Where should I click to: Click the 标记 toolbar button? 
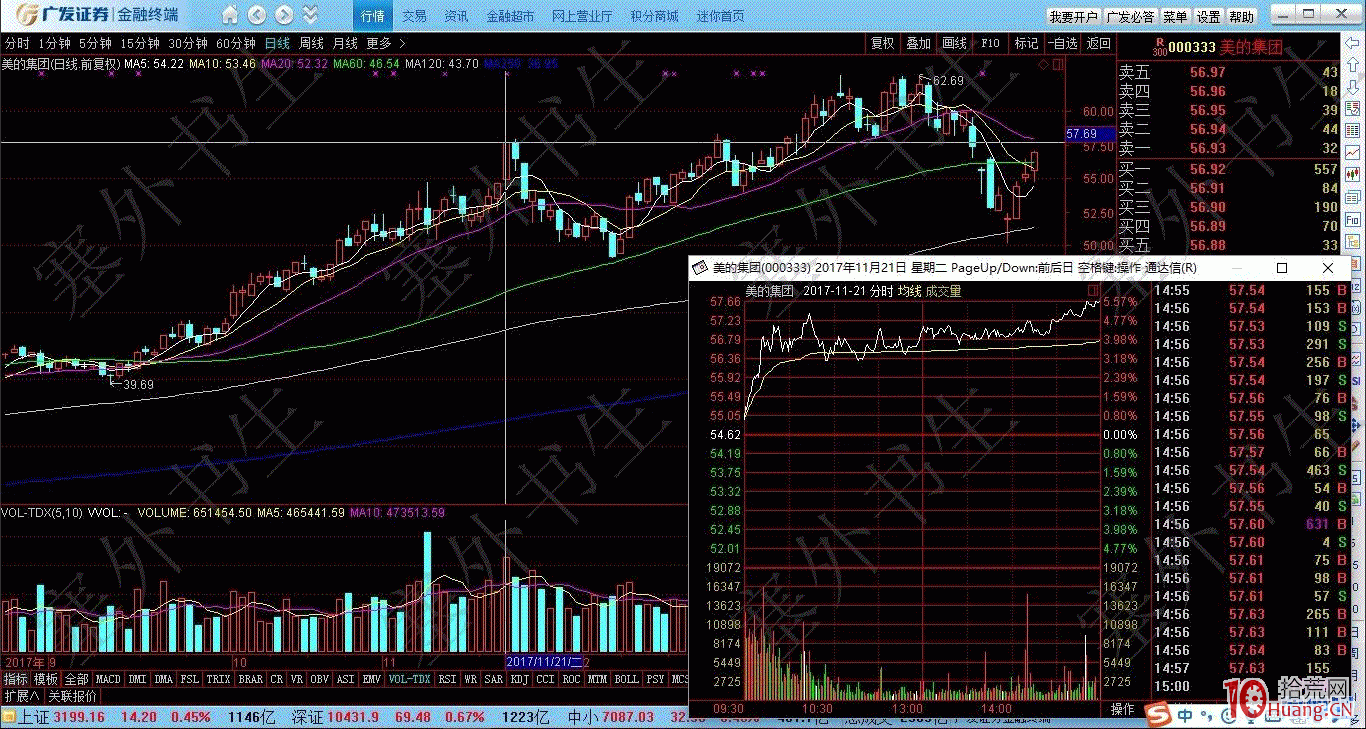1026,43
